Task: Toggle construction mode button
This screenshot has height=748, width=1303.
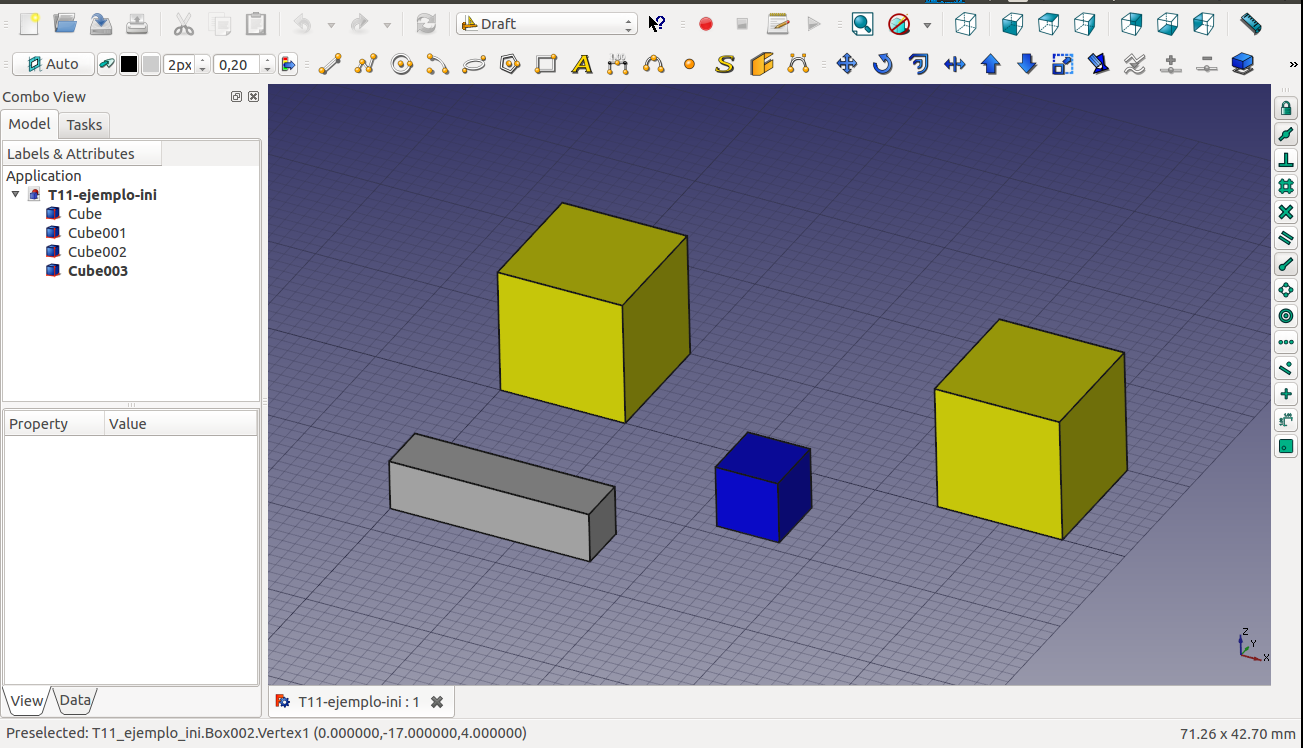Action: [x=106, y=65]
